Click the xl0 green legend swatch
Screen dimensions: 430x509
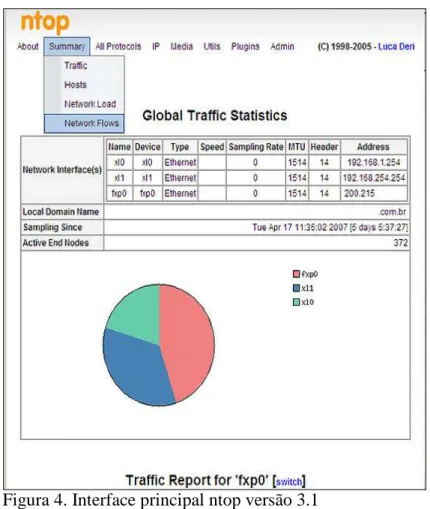point(296,302)
